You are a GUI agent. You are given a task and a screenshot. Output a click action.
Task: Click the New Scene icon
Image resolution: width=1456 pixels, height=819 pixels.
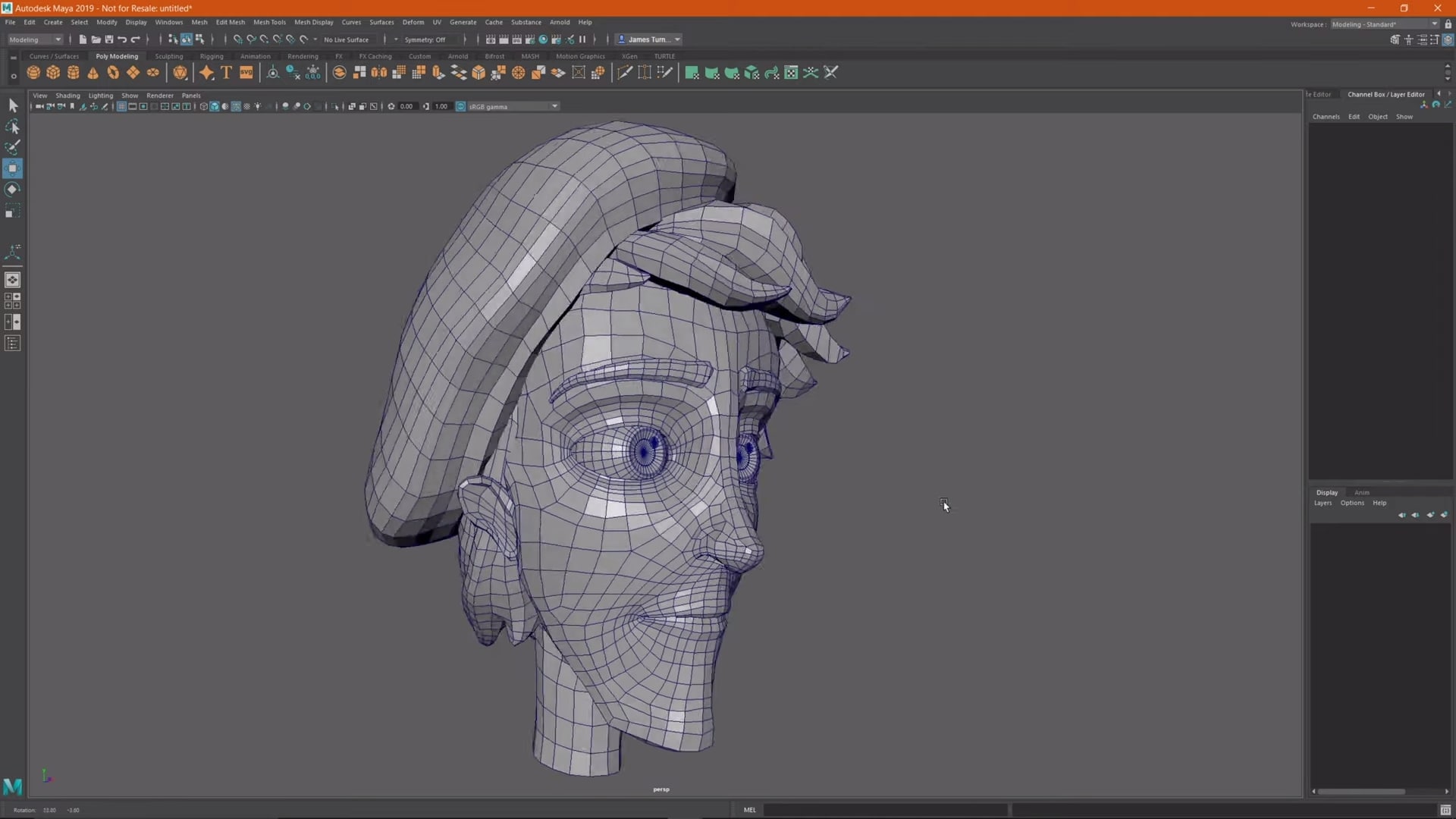83,39
